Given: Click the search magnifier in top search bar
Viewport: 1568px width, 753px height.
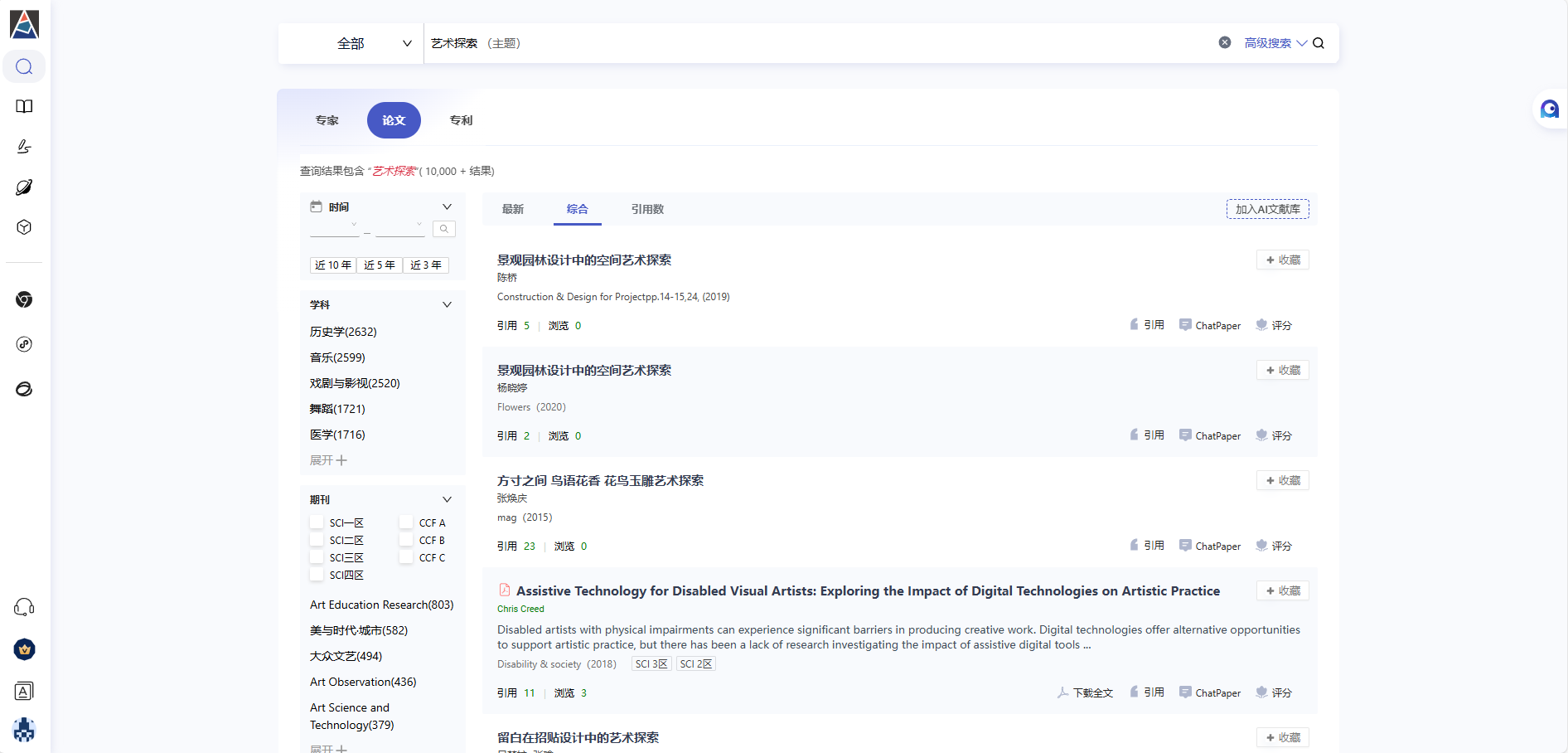Looking at the screenshot, I should click(1319, 43).
